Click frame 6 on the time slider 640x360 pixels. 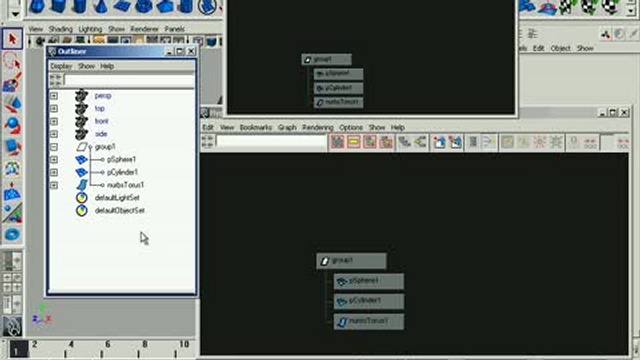point(107,344)
